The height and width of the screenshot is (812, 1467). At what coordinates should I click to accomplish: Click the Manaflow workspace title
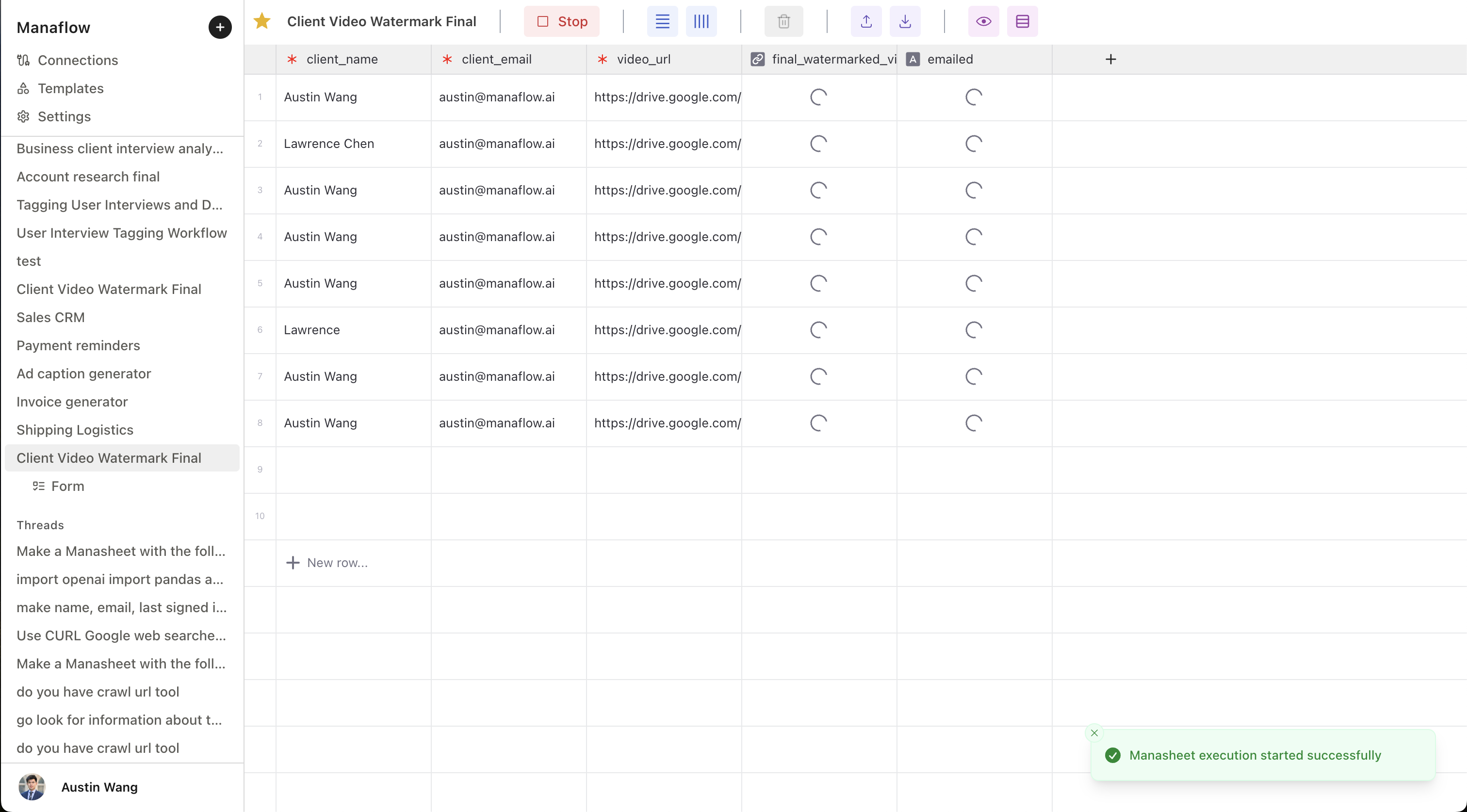53,27
